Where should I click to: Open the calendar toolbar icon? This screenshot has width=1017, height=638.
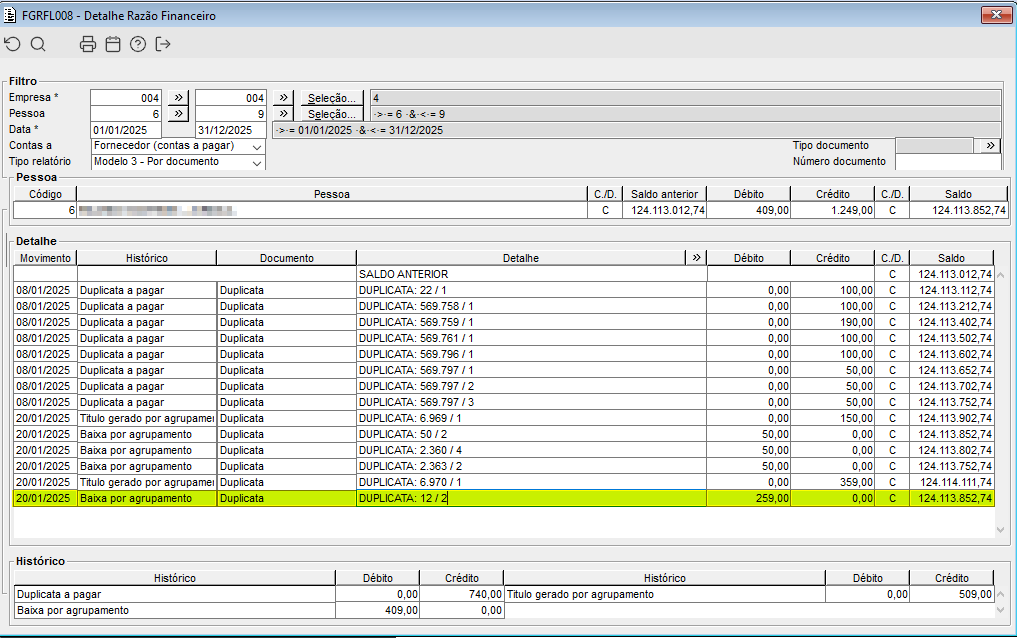pyautogui.click(x=113, y=44)
